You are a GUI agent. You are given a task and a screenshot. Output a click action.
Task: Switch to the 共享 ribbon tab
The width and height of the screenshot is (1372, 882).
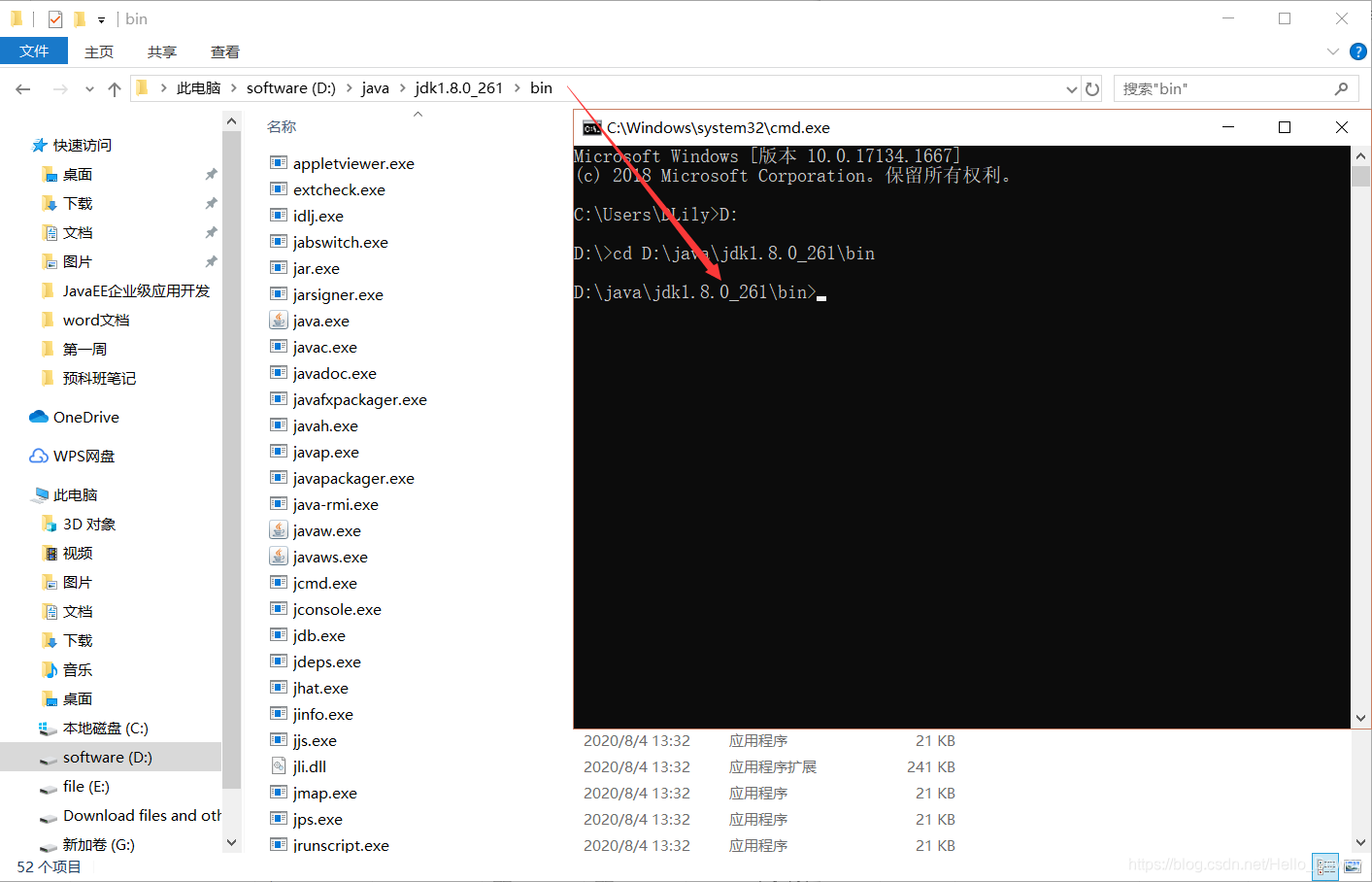(162, 51)
